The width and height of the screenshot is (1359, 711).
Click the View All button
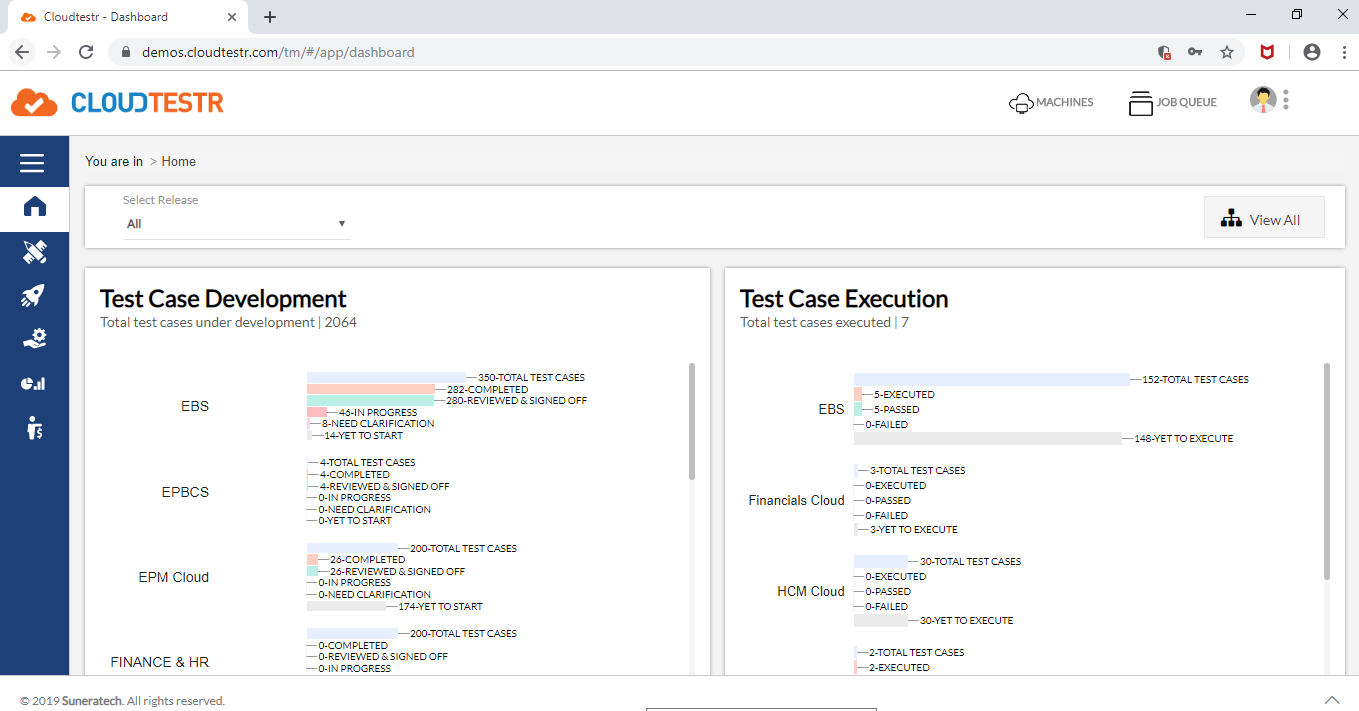(1264, 219)
